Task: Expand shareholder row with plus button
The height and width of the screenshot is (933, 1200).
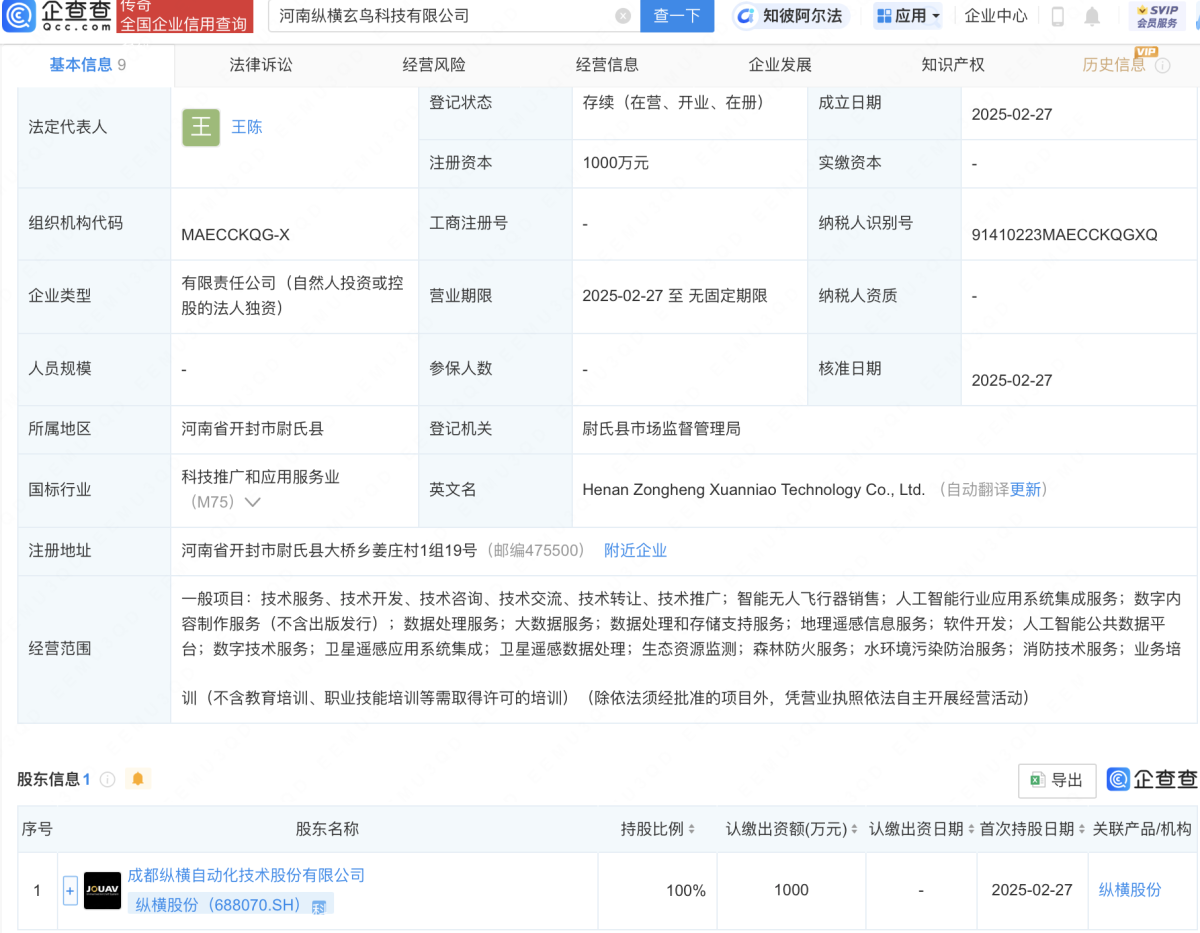Action: click(70, 890)
